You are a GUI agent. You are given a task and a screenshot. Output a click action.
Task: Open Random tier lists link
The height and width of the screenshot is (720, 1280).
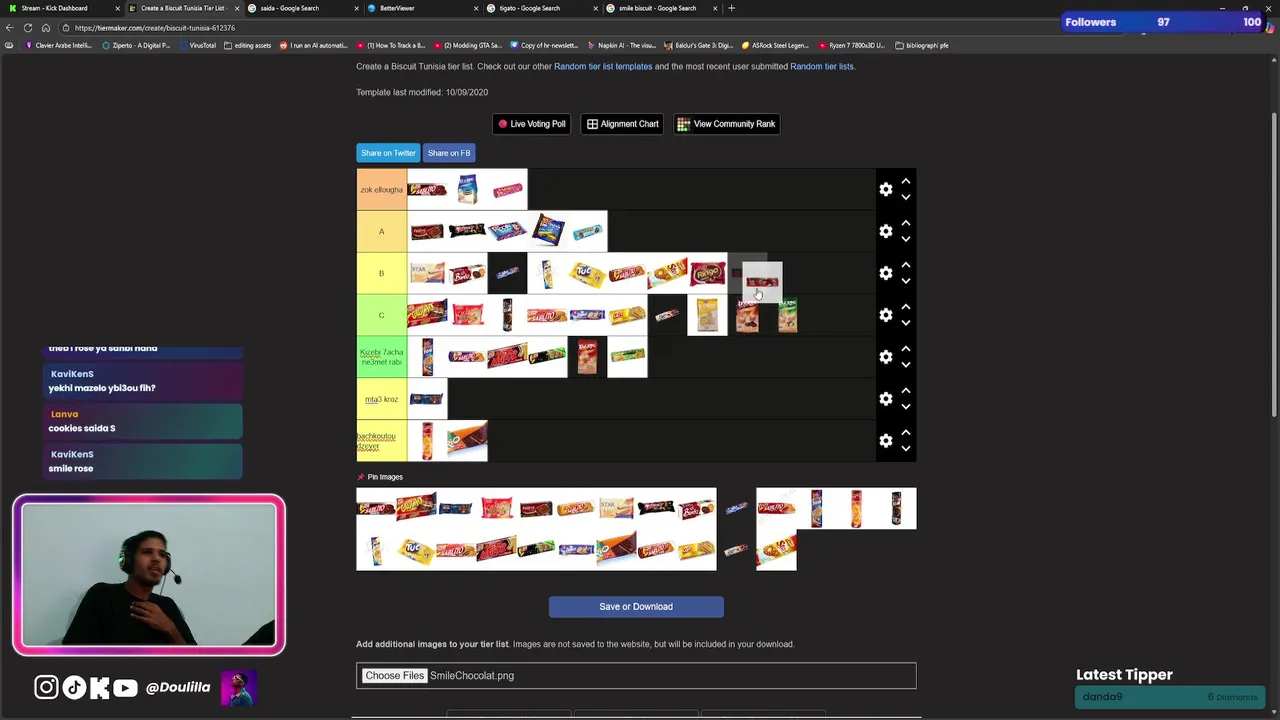[822, 67]
